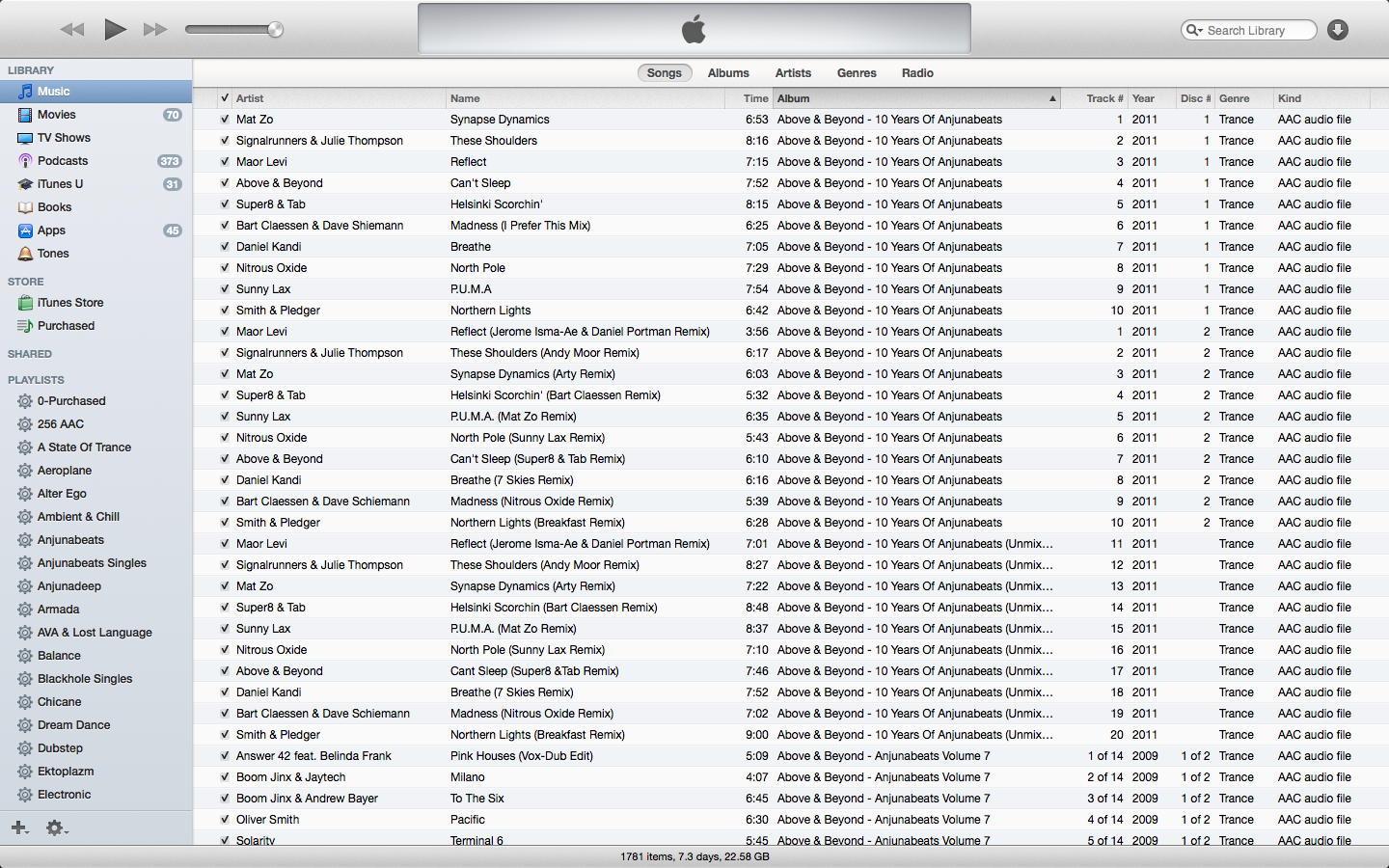Sort by the Genre column header
Screen dimensions: 1389x868
coord(1244,98)
